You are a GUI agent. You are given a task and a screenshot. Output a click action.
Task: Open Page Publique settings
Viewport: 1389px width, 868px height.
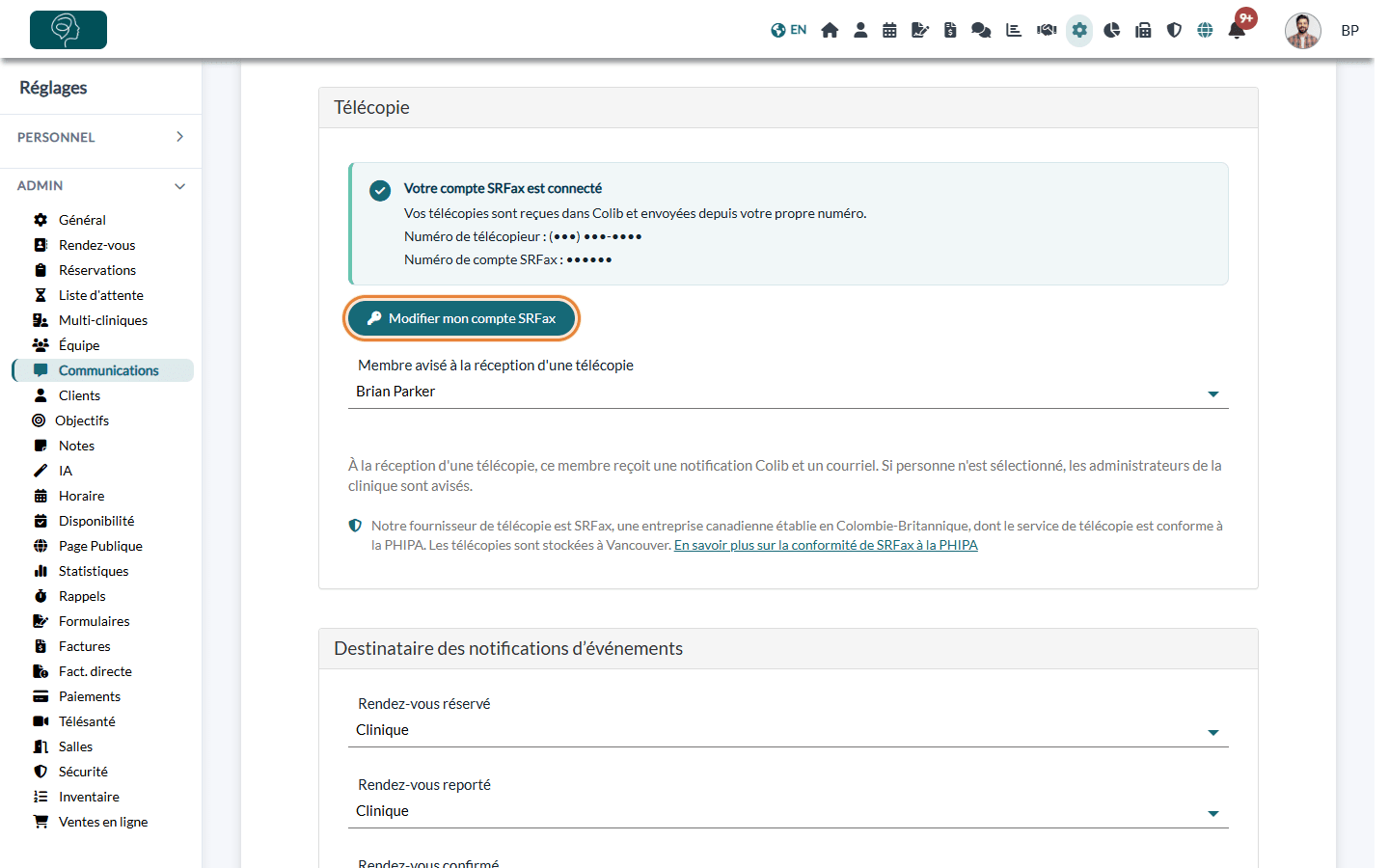(100, 546)
